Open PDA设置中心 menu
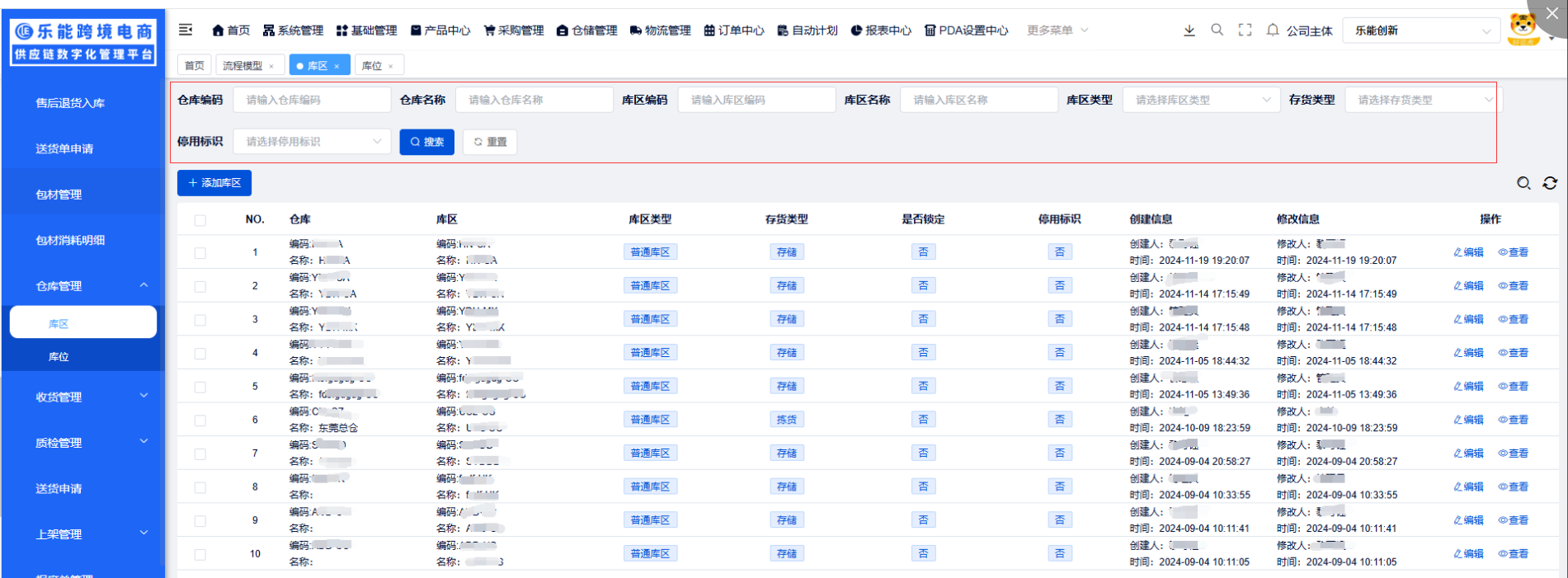Viewport: 1568px width, 578px height. pyautogui.click(x=966, y=31)
